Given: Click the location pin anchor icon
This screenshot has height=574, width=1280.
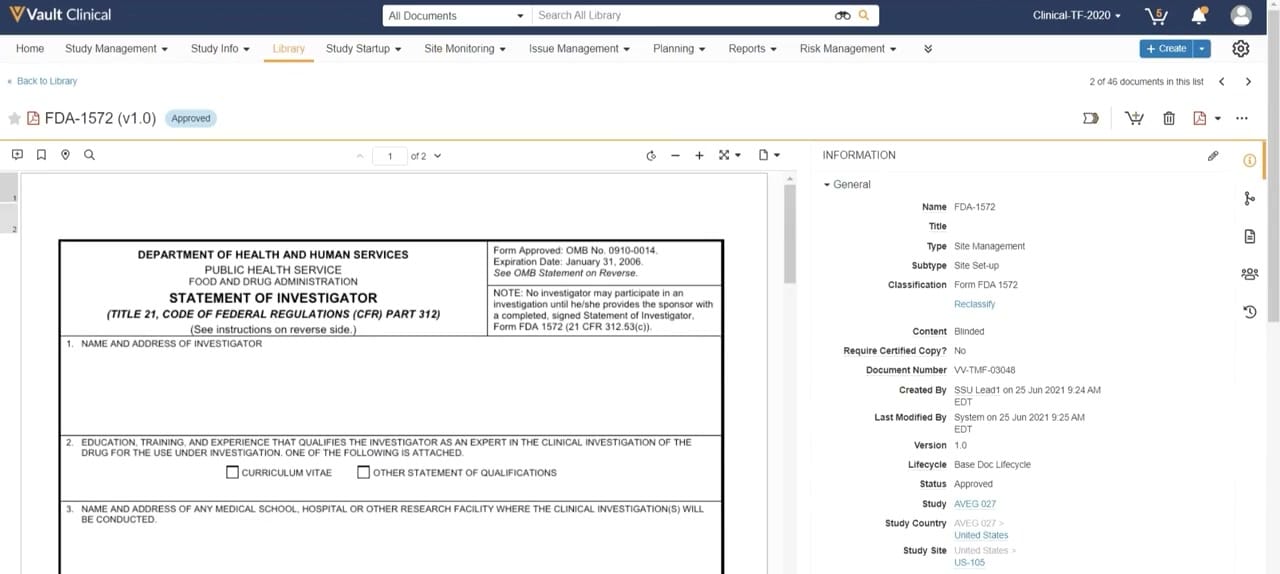Looking at the screenshot, I should 65,155.
